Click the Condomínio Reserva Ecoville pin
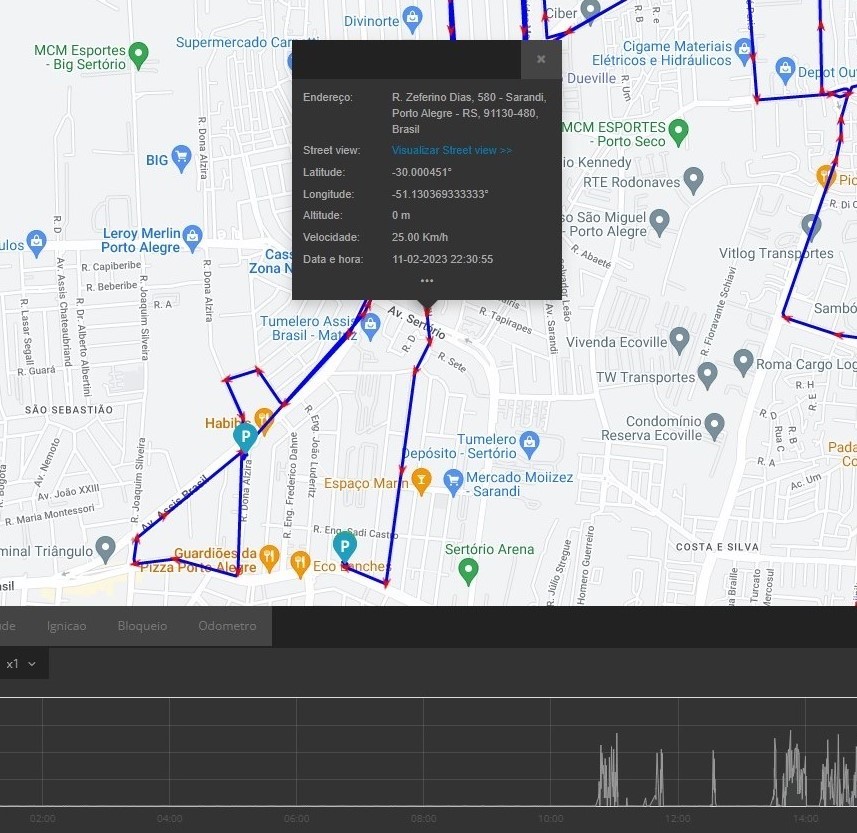The image size is (857, 833). (x=714, y=426)
